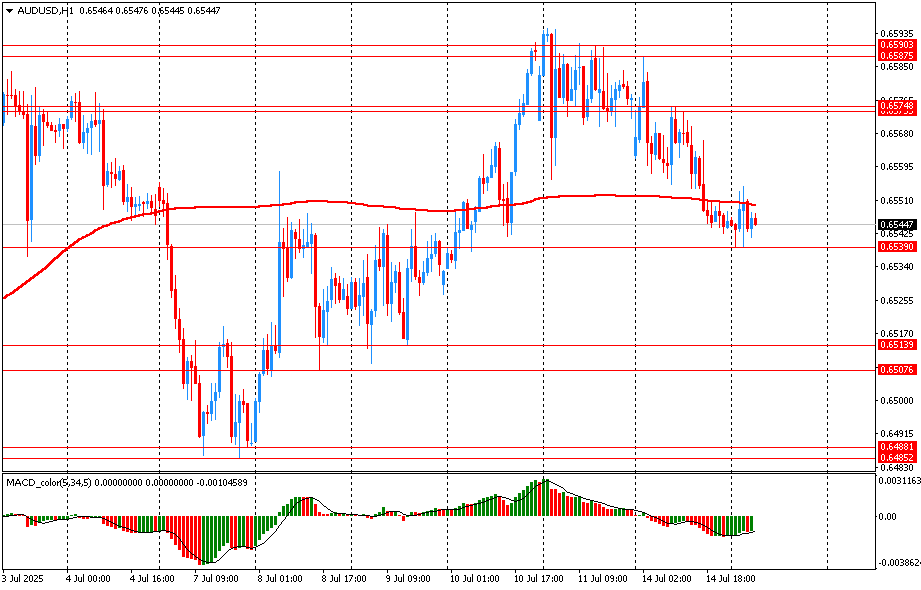Click the triangle arrow beside AUDUSD,H1

tap(9, 10)
